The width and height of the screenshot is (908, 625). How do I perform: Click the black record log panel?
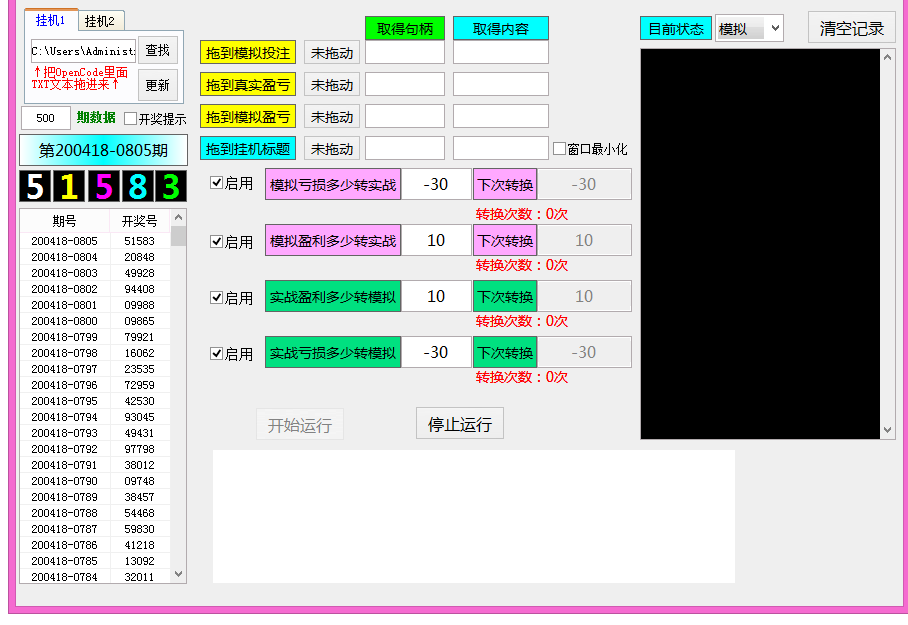(760, 244)
